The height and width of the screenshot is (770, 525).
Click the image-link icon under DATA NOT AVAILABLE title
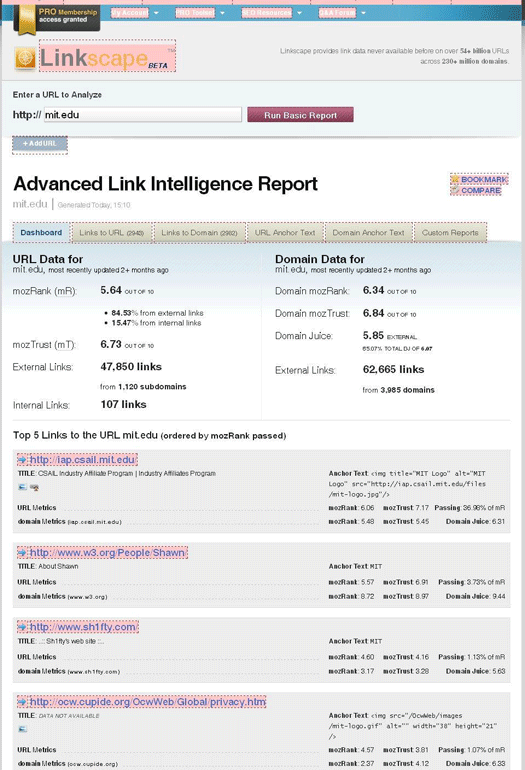coord(22,729)
